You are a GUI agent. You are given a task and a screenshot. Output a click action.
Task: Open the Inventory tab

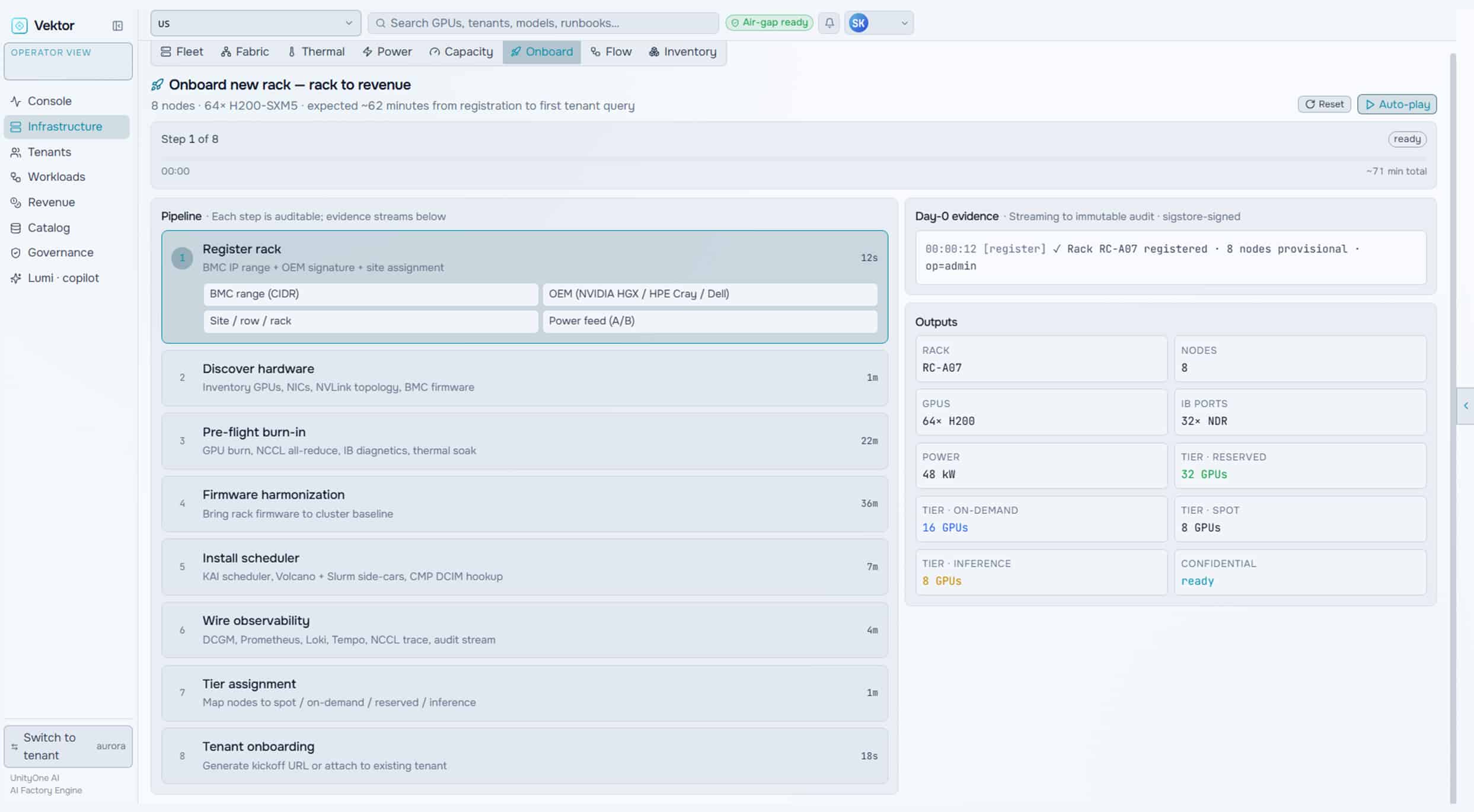(x=682, y=52)
